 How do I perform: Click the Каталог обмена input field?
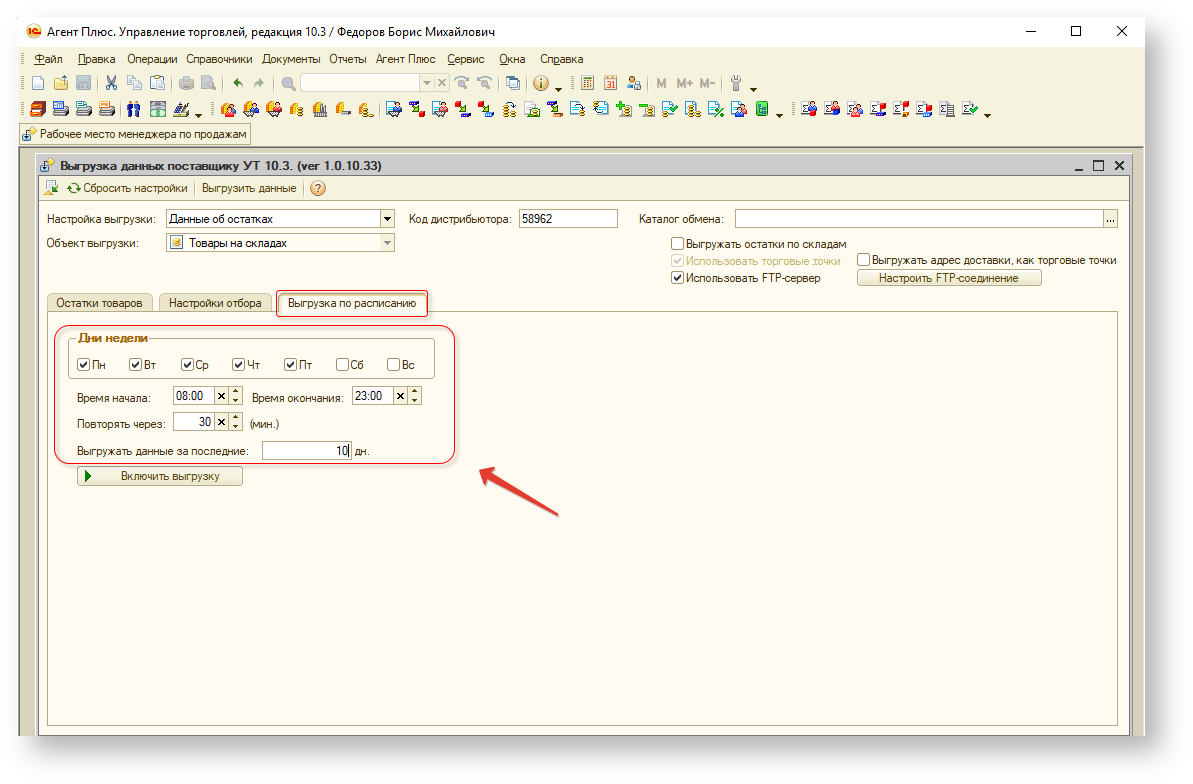[919, 219]
